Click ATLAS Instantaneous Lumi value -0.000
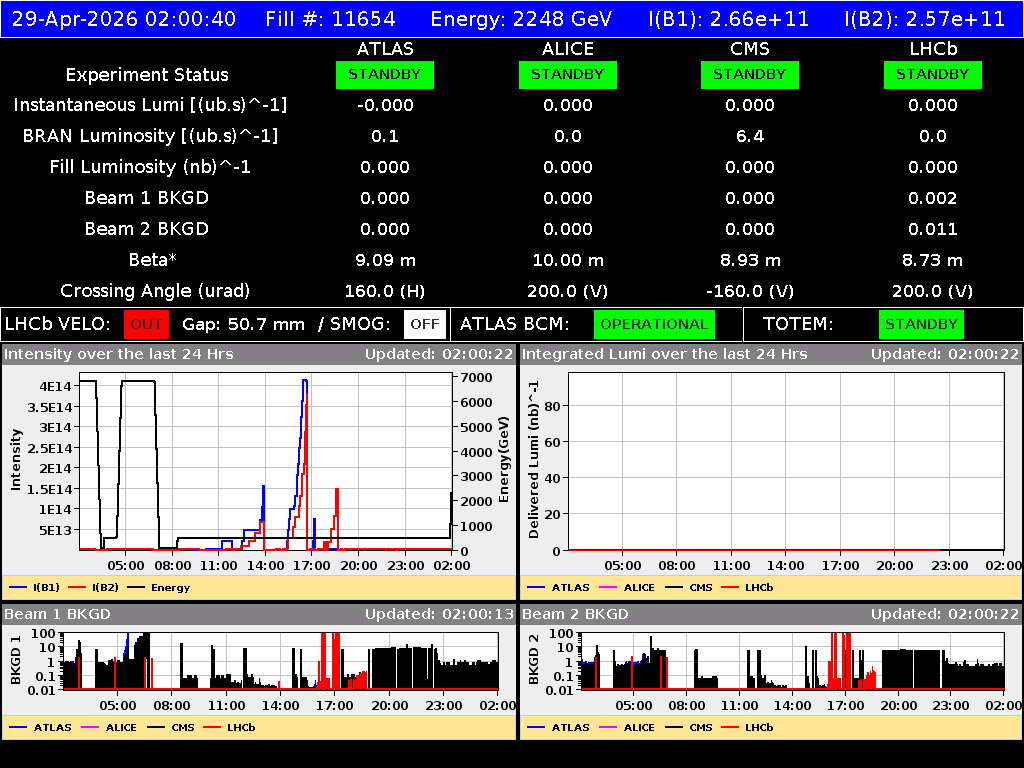This screenshot has width=1024, height=768. click(385, 105)
